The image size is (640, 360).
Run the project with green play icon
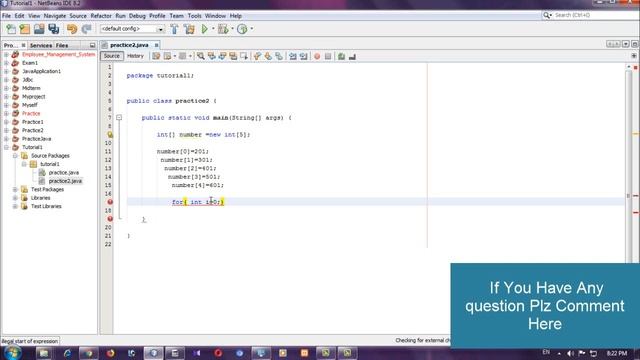(x=205, y=29)
